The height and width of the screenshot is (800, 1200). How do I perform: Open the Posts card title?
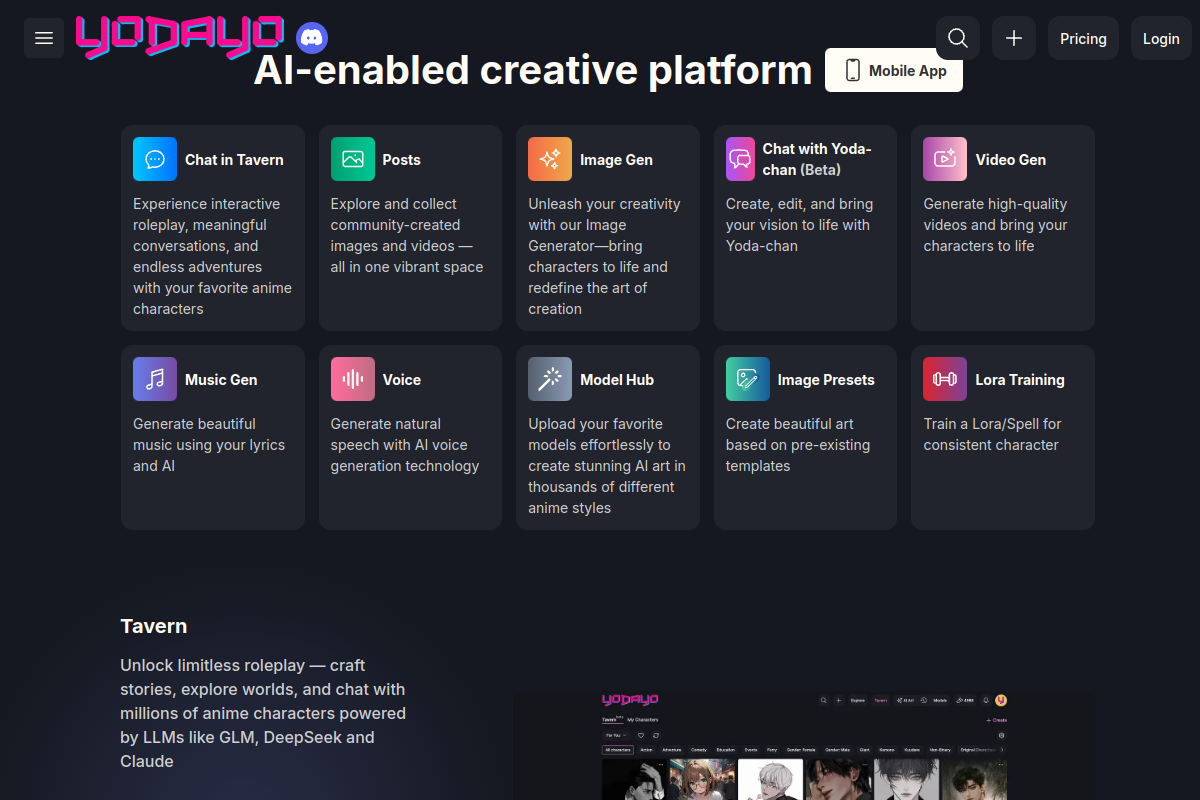point(402,159)
